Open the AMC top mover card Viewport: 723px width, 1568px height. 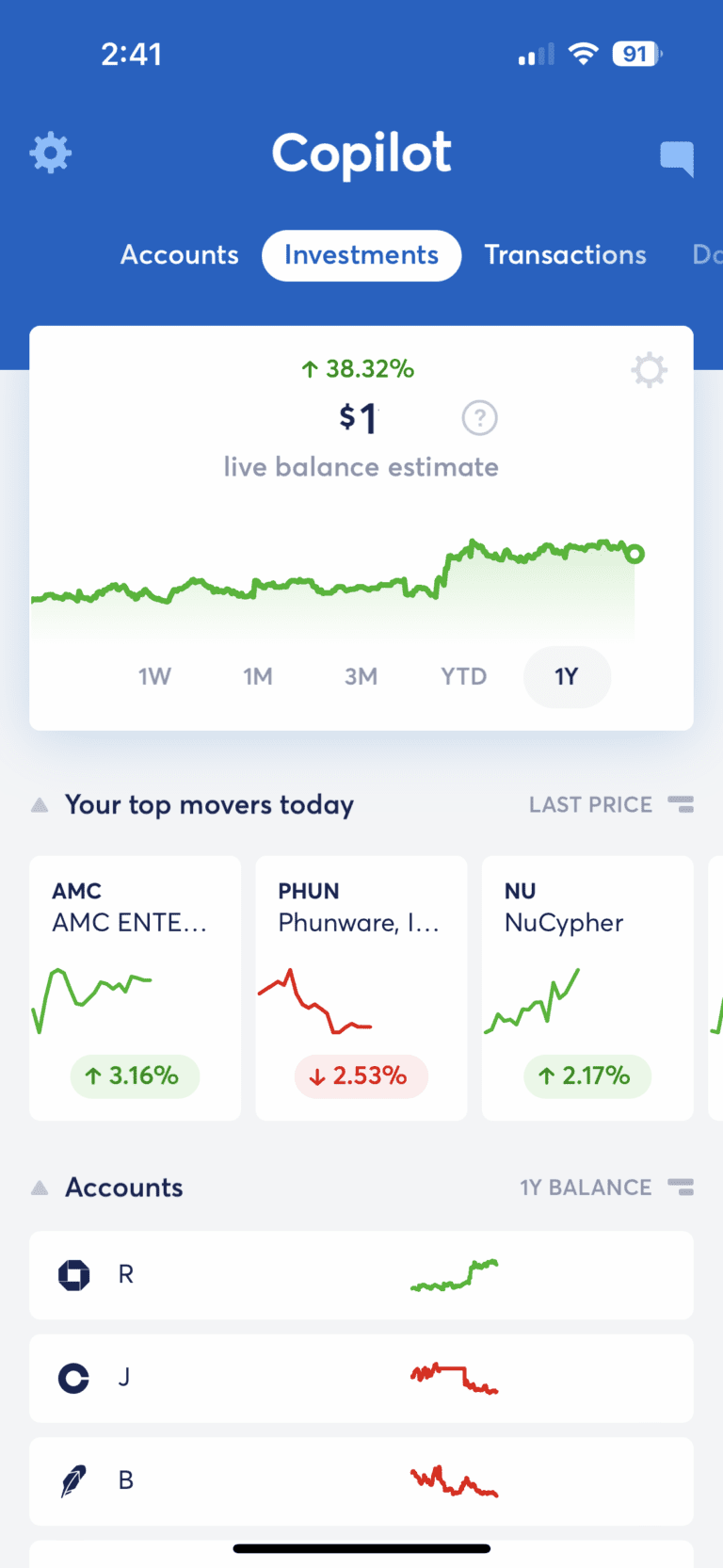pyautogui.click(x=135, y=987)
